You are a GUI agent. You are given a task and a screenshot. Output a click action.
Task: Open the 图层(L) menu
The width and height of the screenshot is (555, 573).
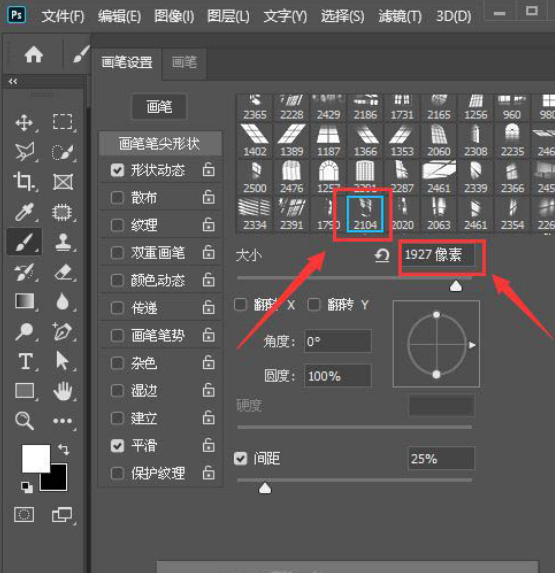(228, 16)
